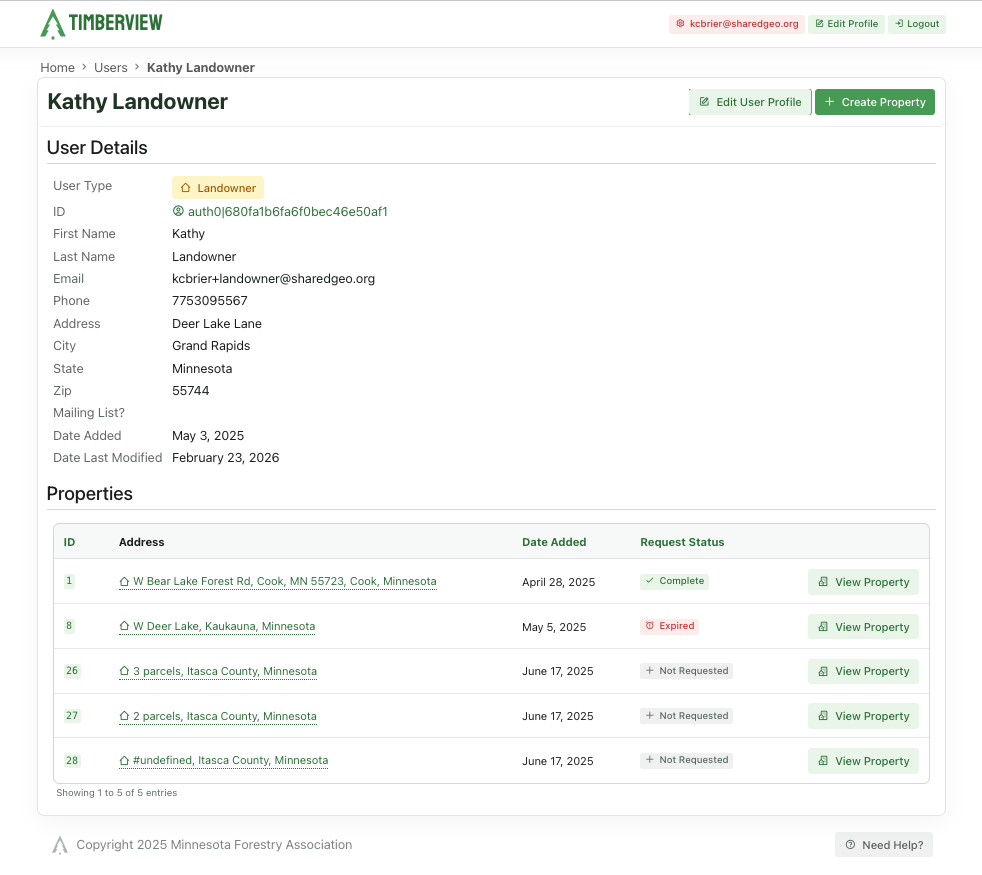Click the date February 23, 2026
The height and width of the screenshot is (875, 982).
pyautogui.click(x=225, y=458)
